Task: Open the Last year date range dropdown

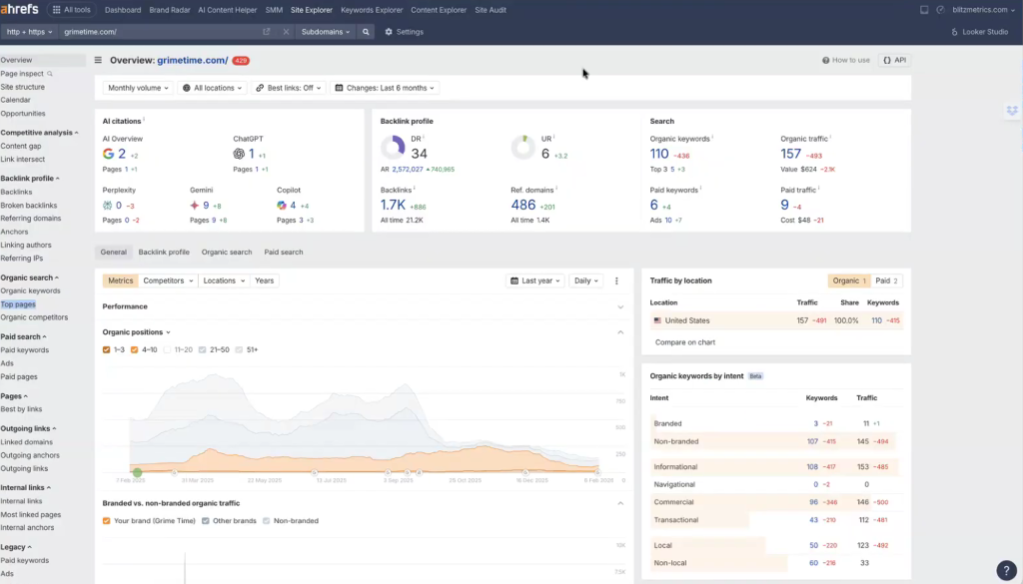Action: [535, 281]
